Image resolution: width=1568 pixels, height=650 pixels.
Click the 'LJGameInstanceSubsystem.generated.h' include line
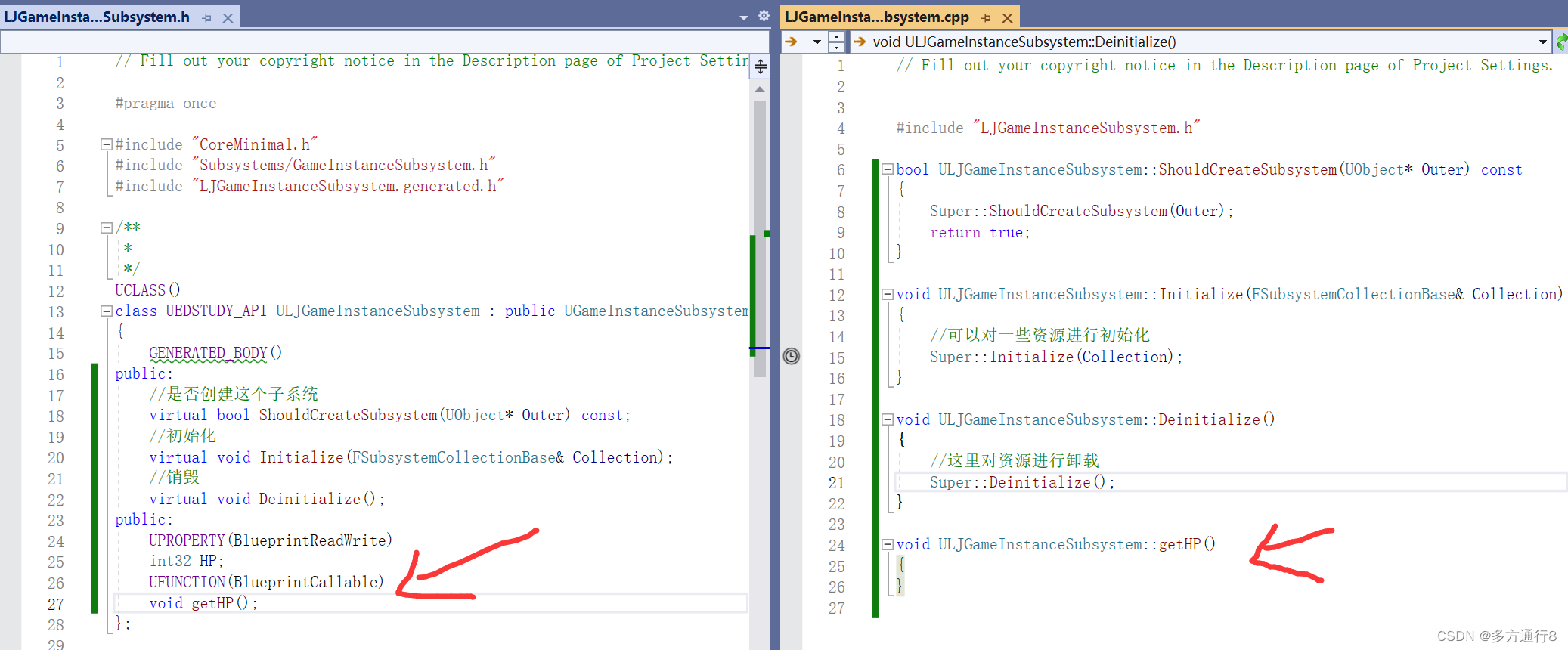coord(309,186)
